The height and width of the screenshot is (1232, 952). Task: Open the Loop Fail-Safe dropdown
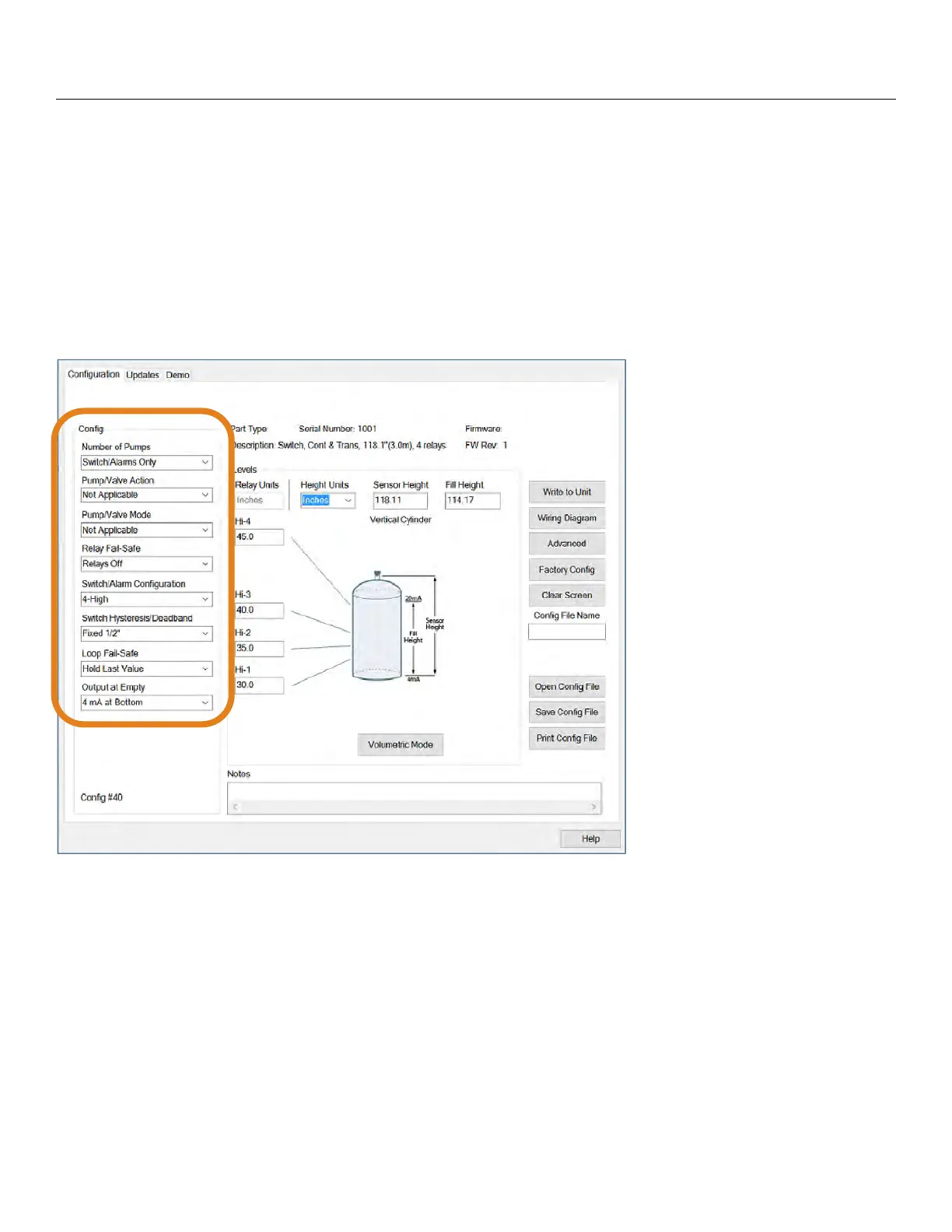pos(146,669)
